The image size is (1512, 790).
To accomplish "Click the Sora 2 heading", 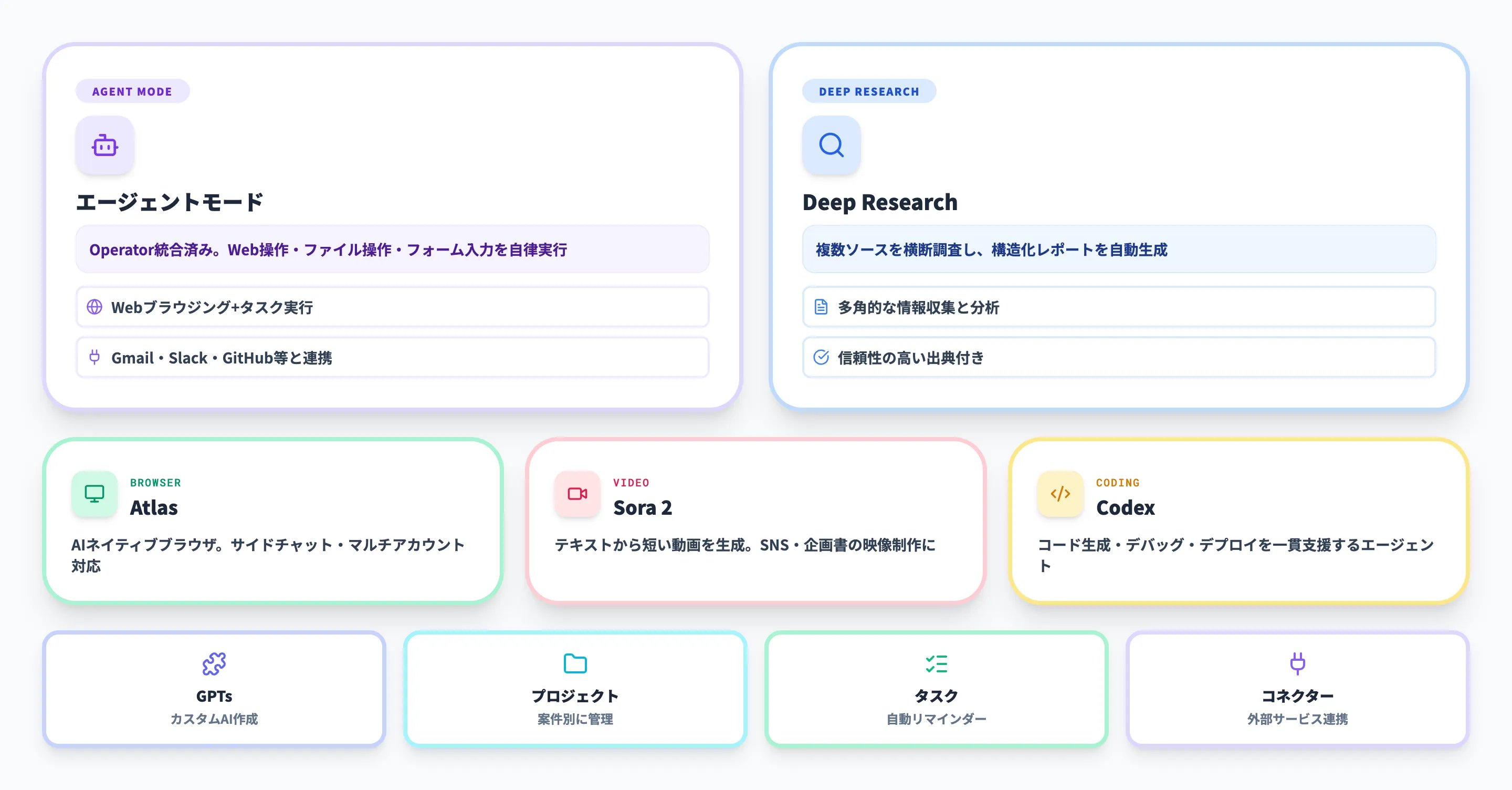I will point(643,507).
